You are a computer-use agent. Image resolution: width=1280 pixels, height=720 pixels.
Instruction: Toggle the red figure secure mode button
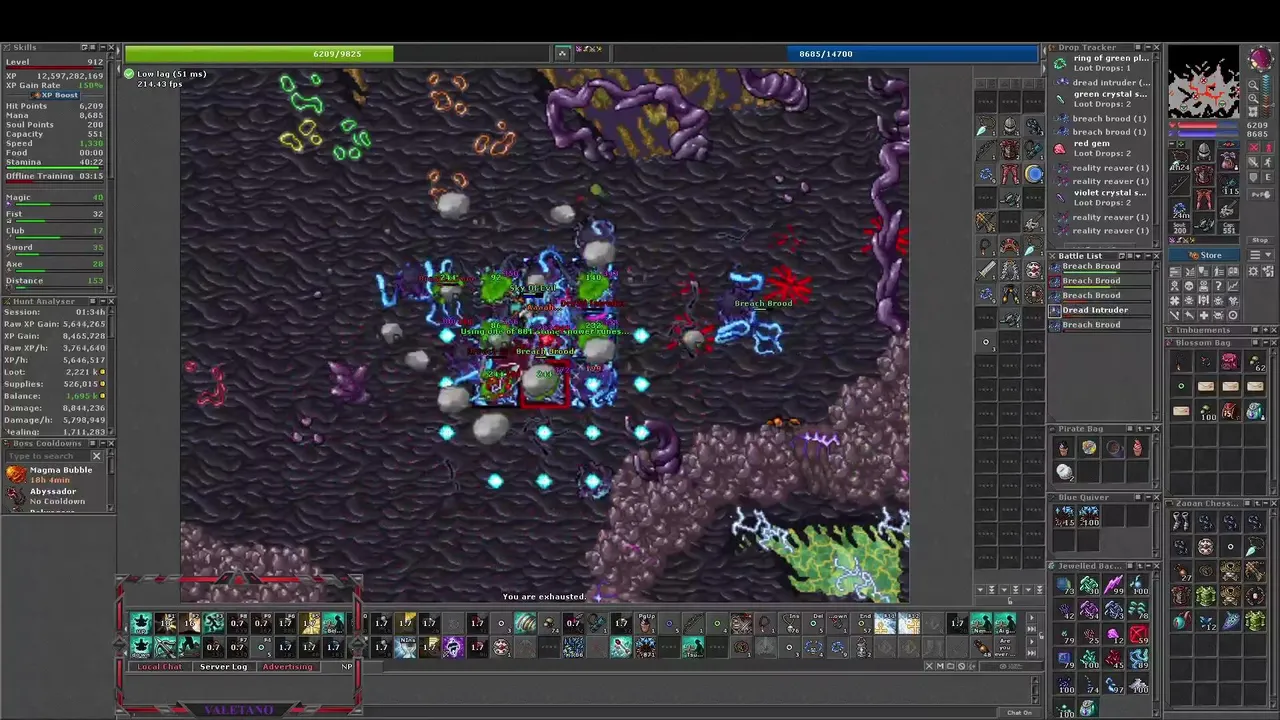tap(1268, 147)
